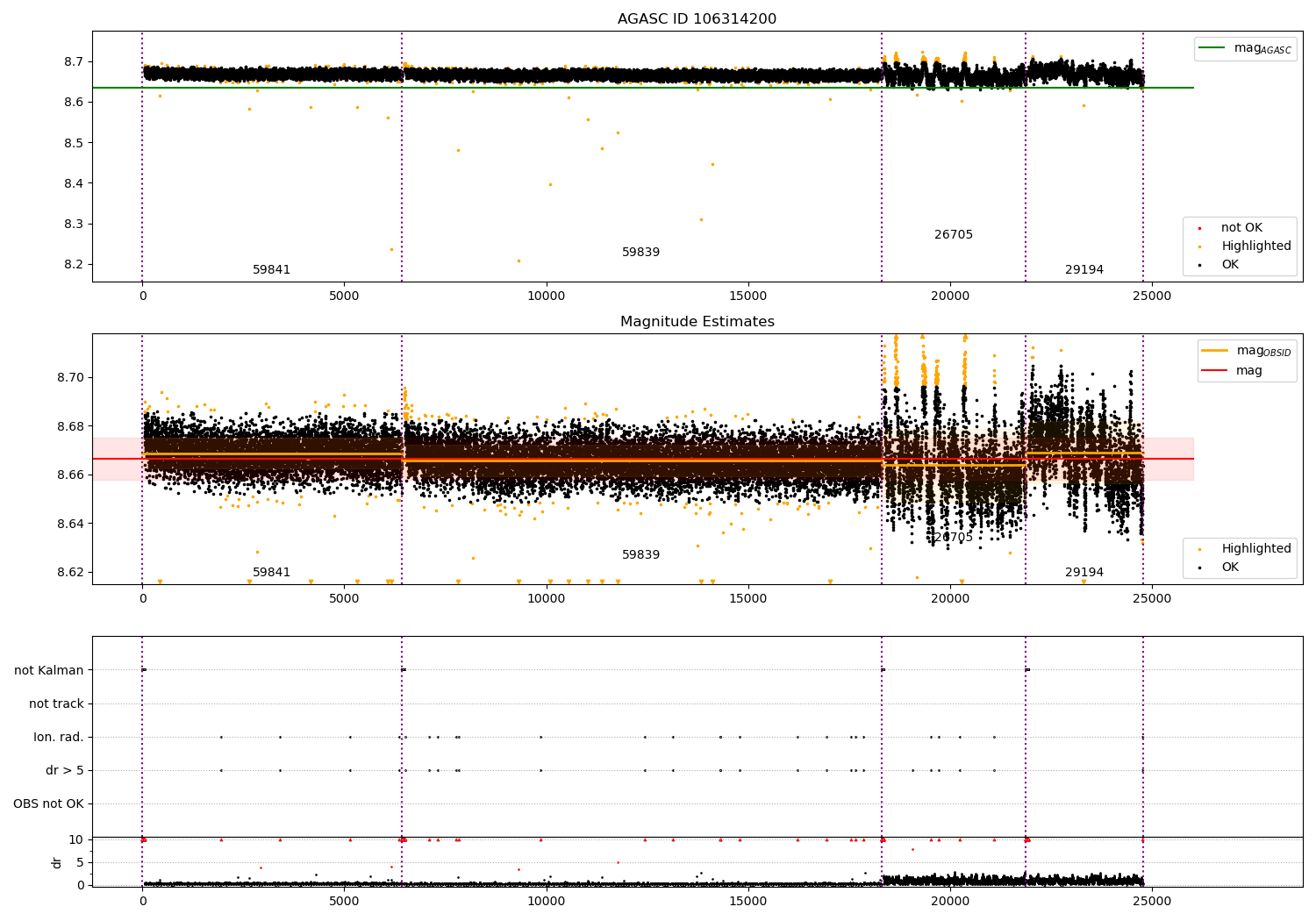Viewport: 1316px width, 921px height.
Task: Click the 8.2 tick on top y-axis
Action: point(74,264)
